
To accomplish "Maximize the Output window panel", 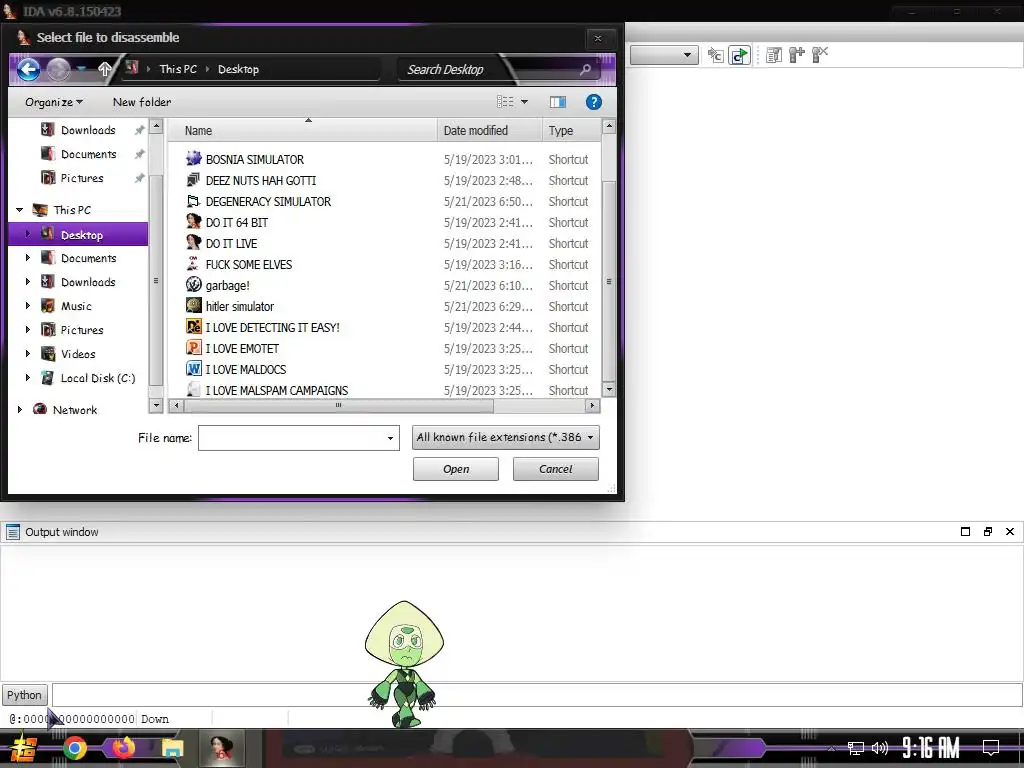I will click(965, 532).
